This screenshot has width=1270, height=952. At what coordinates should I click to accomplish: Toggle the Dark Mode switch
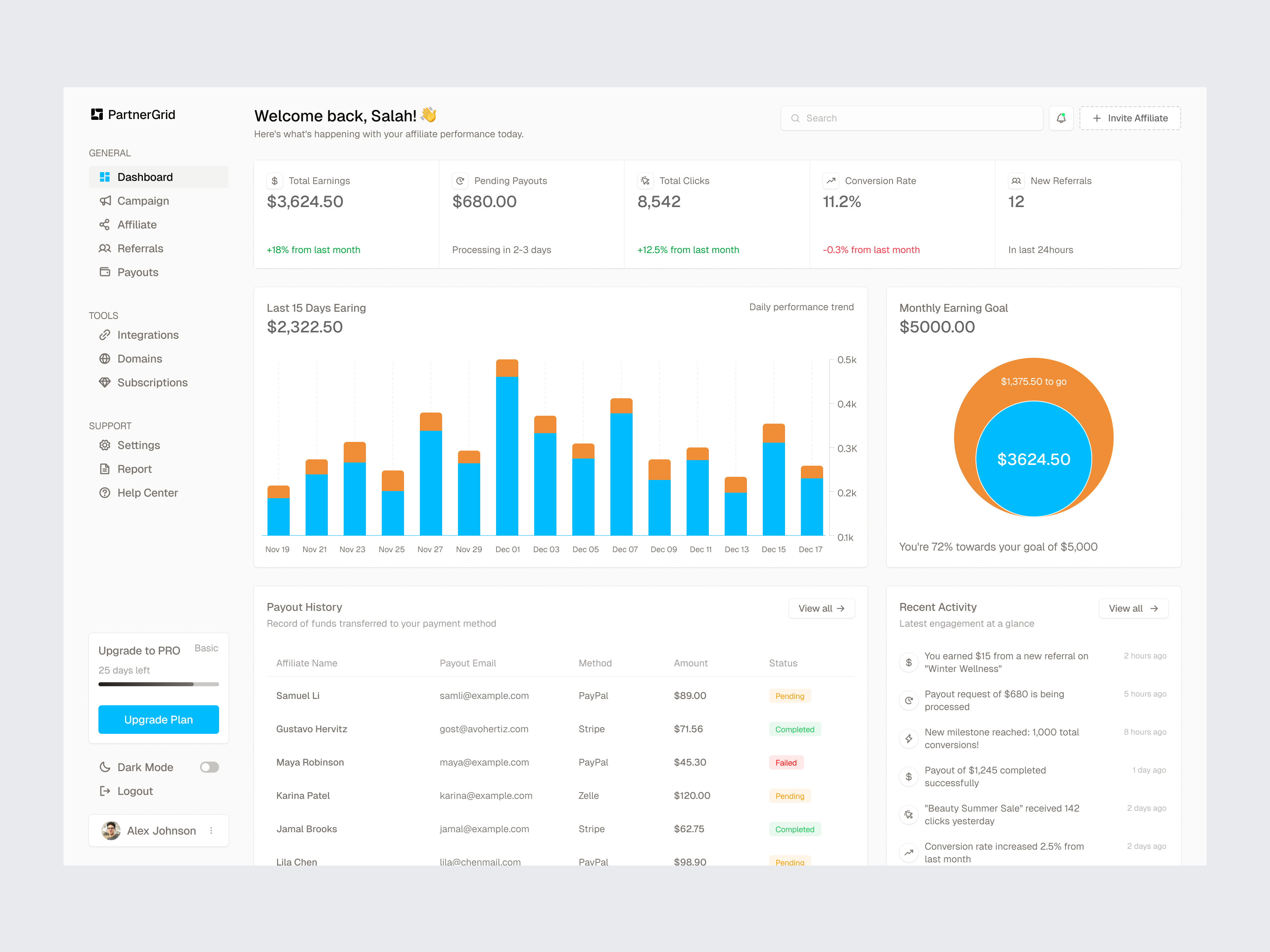click(x=209, y=767)
